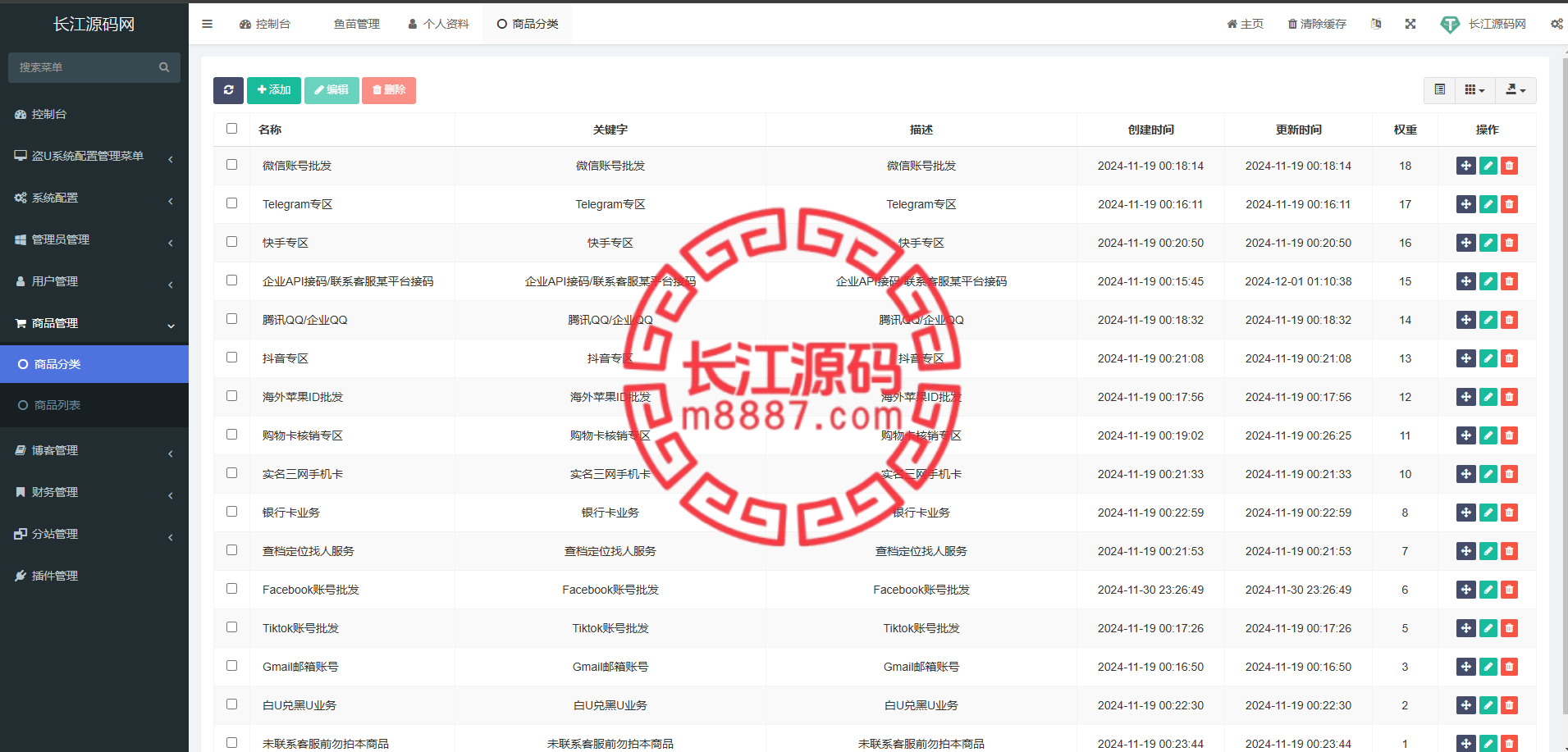Image resolution: width=1568 pixels, height=752 pixels.
Task: Check the 微信账号批发 row checkbox
Action: pyautogui.click(x=231, y=164)
